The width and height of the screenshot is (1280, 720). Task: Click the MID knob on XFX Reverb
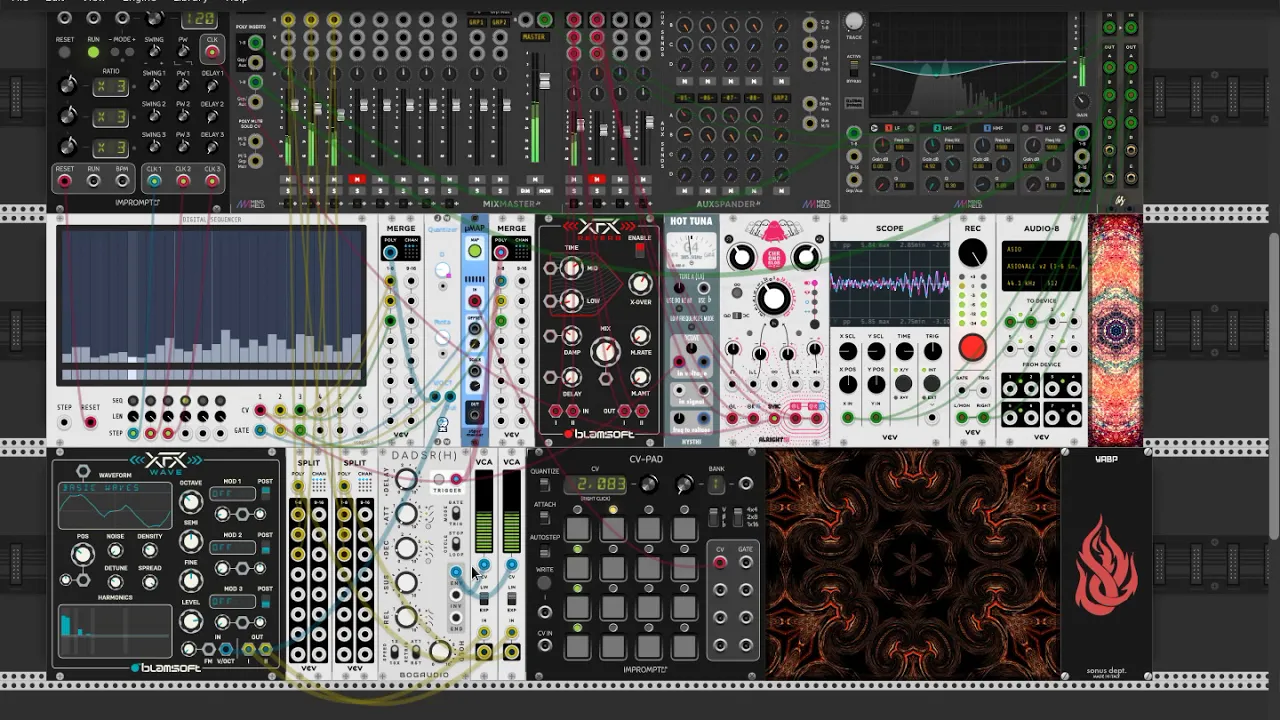click(x=571, y=268)
